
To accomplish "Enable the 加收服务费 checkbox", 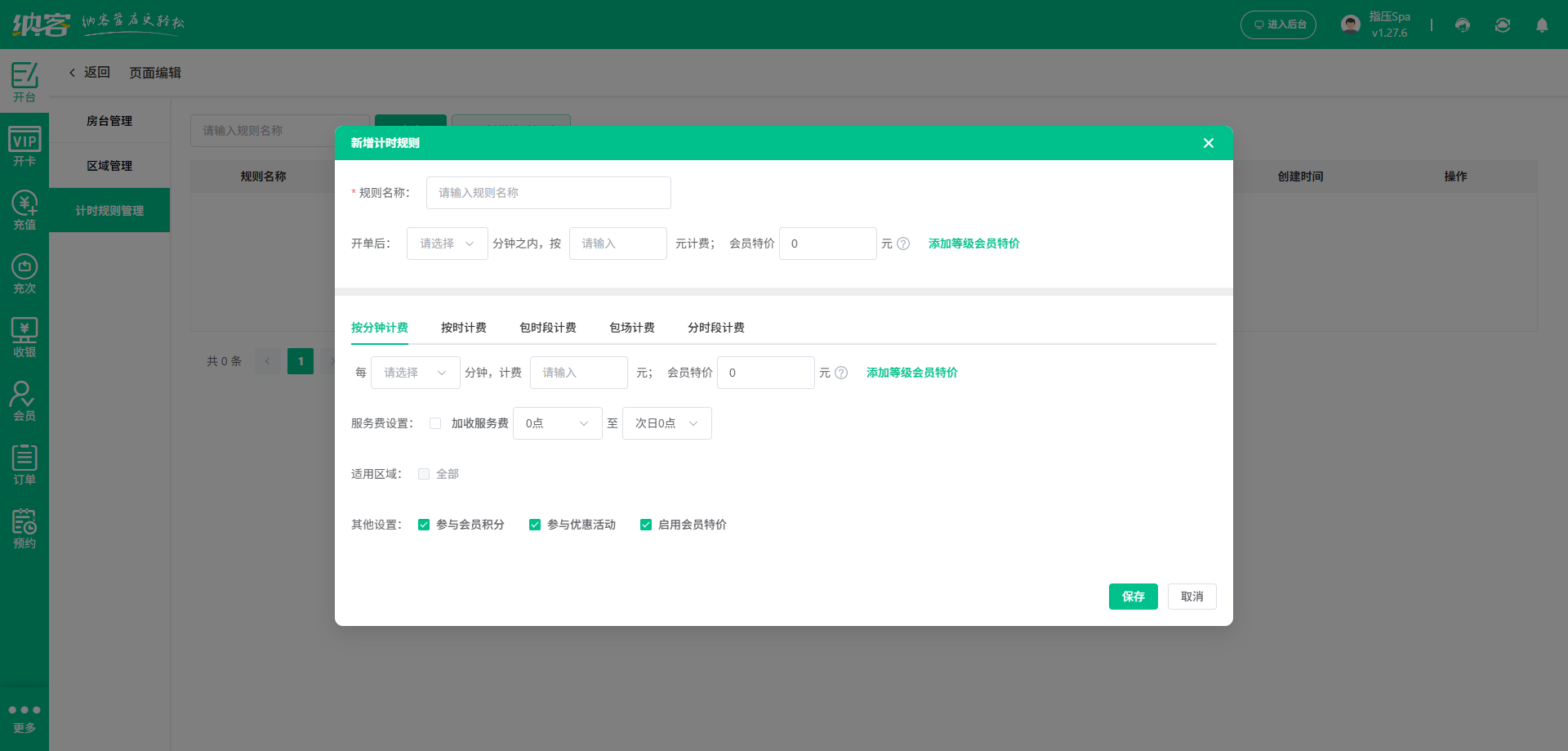I will click(x=435, y=423).
